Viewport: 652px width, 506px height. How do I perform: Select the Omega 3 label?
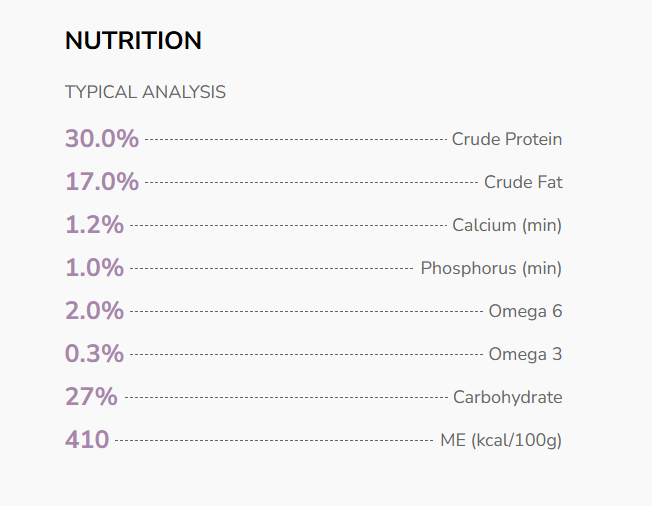(x=525, y=354)
